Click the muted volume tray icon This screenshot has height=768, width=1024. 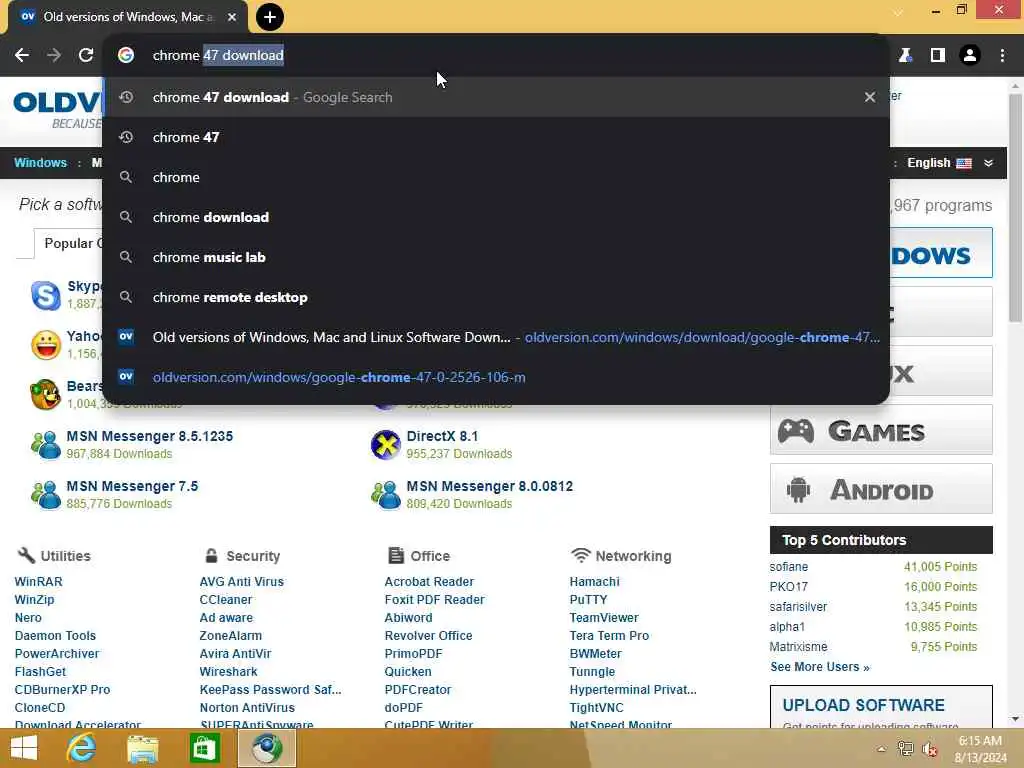930,749
